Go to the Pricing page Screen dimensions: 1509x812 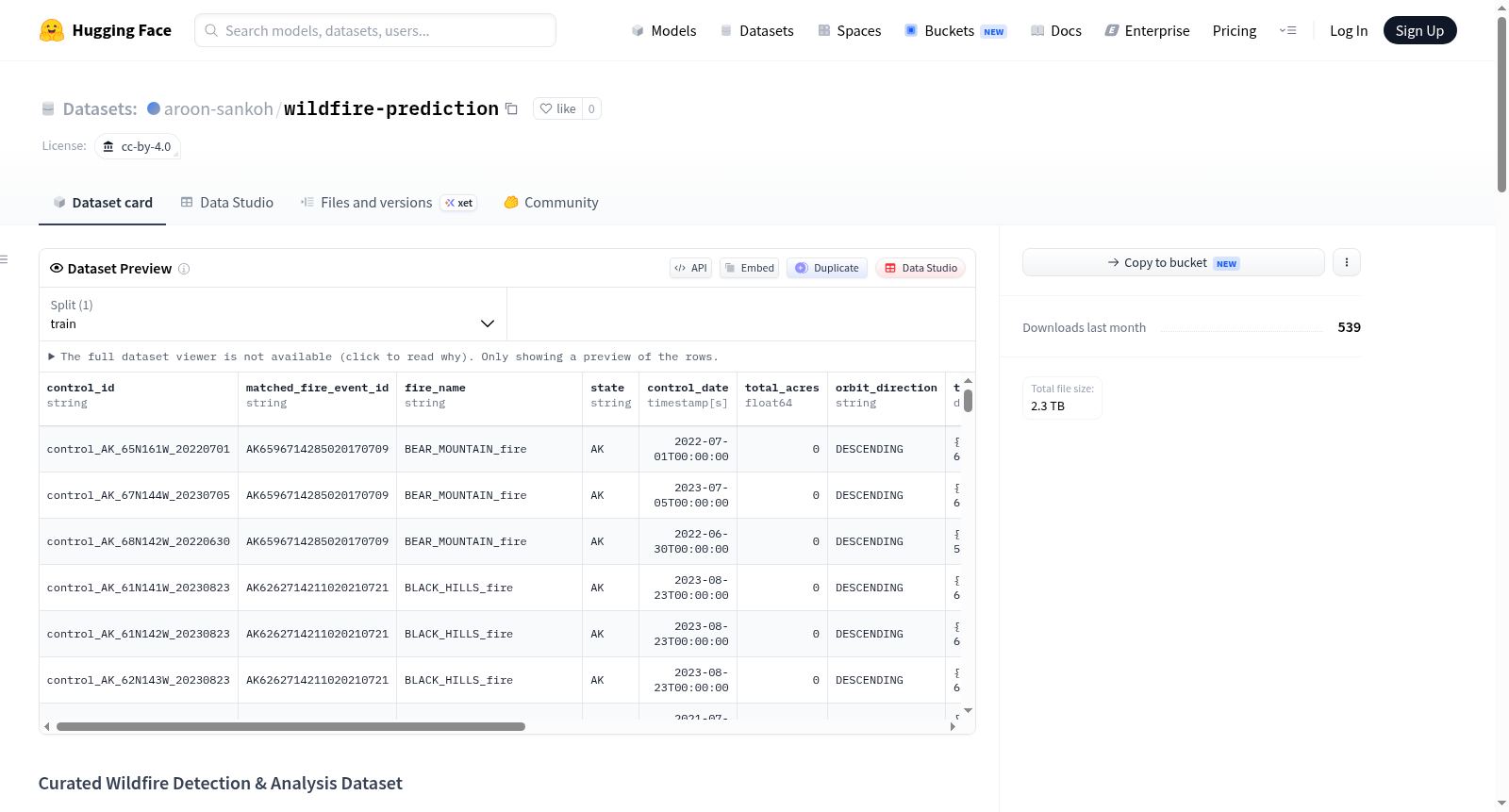(x=1235, y=30)
